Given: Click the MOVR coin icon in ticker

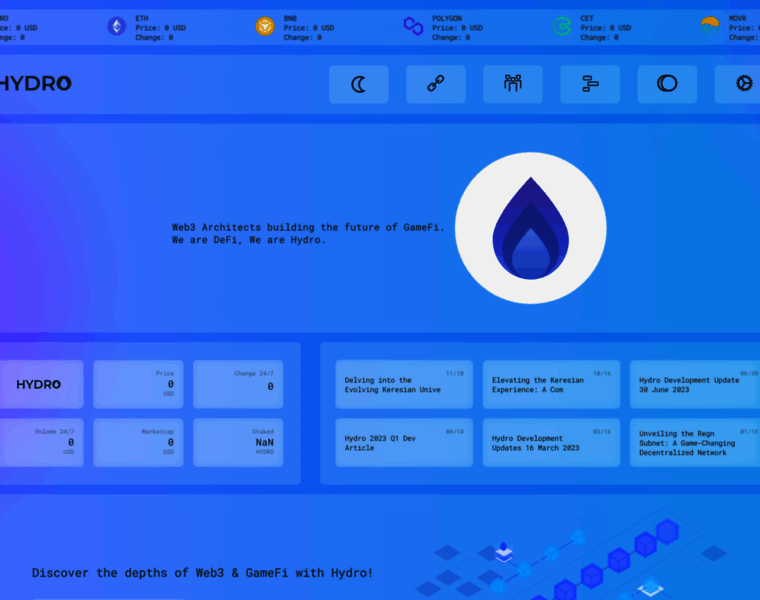Looking at the screenshot, I should pyautogui.click(x=710, y=26).
